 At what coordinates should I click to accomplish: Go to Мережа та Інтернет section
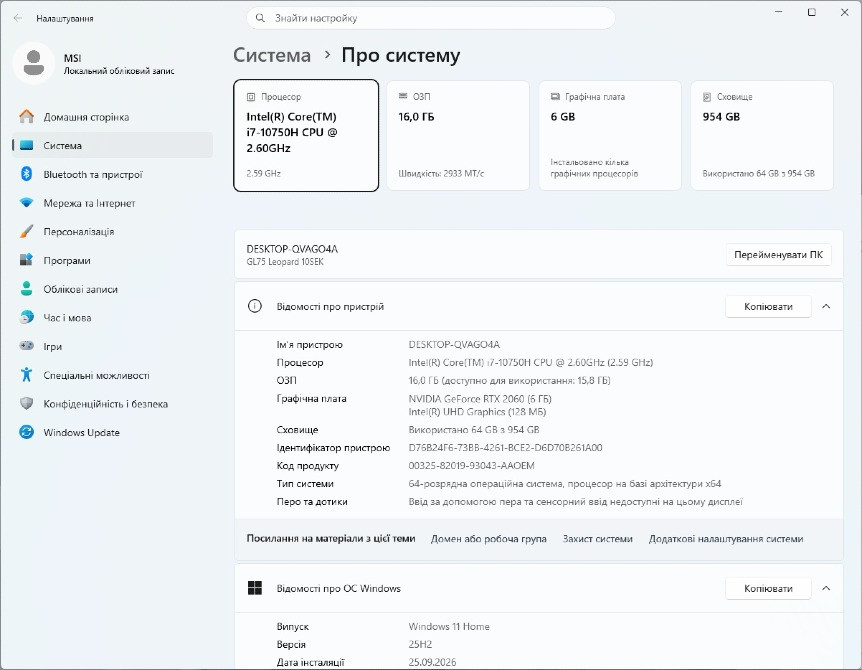[x=112, y=203]
